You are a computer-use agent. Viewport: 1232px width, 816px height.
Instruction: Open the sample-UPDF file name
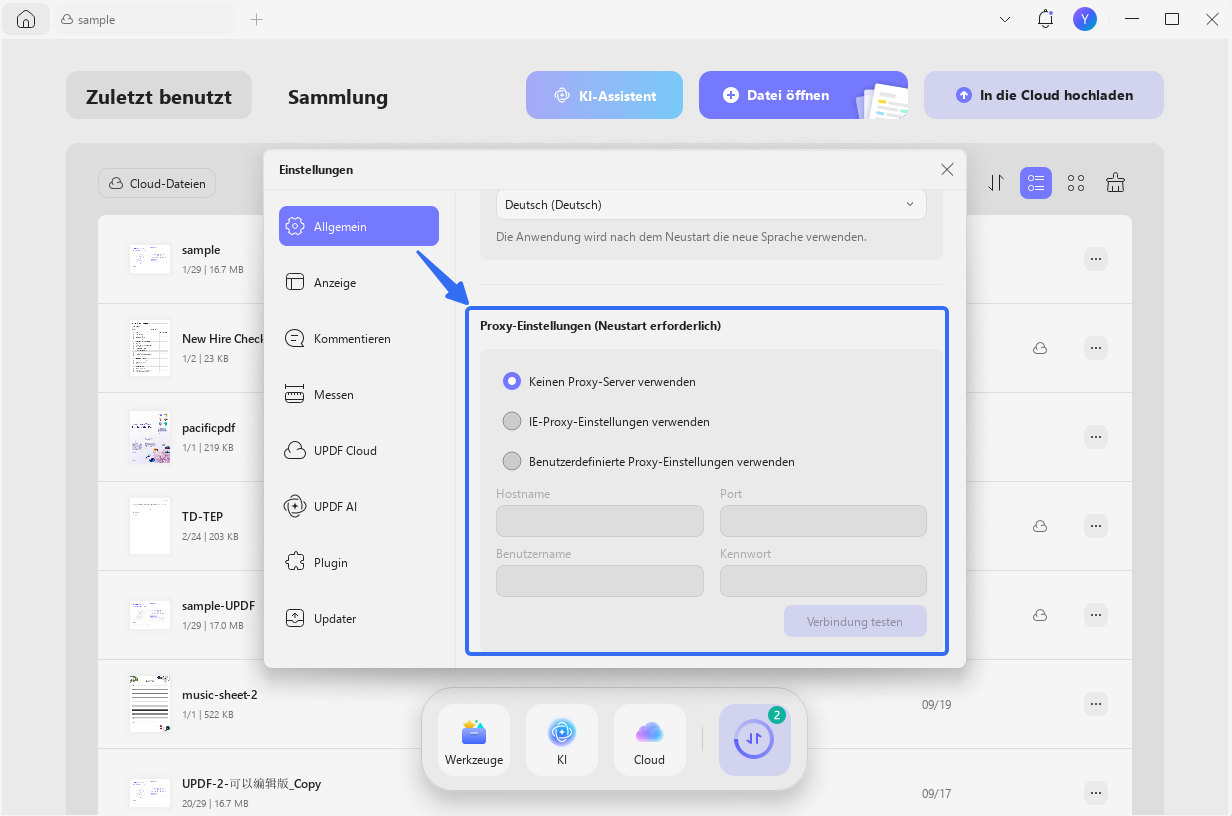point(218,606)
